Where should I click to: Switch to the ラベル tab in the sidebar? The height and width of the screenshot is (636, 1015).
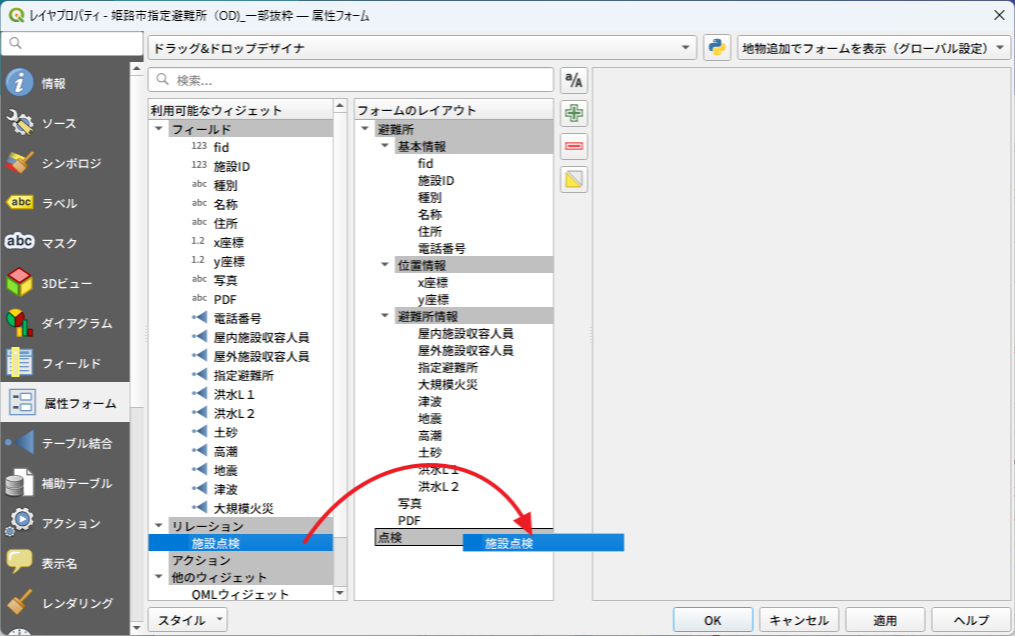coord(66,203)
